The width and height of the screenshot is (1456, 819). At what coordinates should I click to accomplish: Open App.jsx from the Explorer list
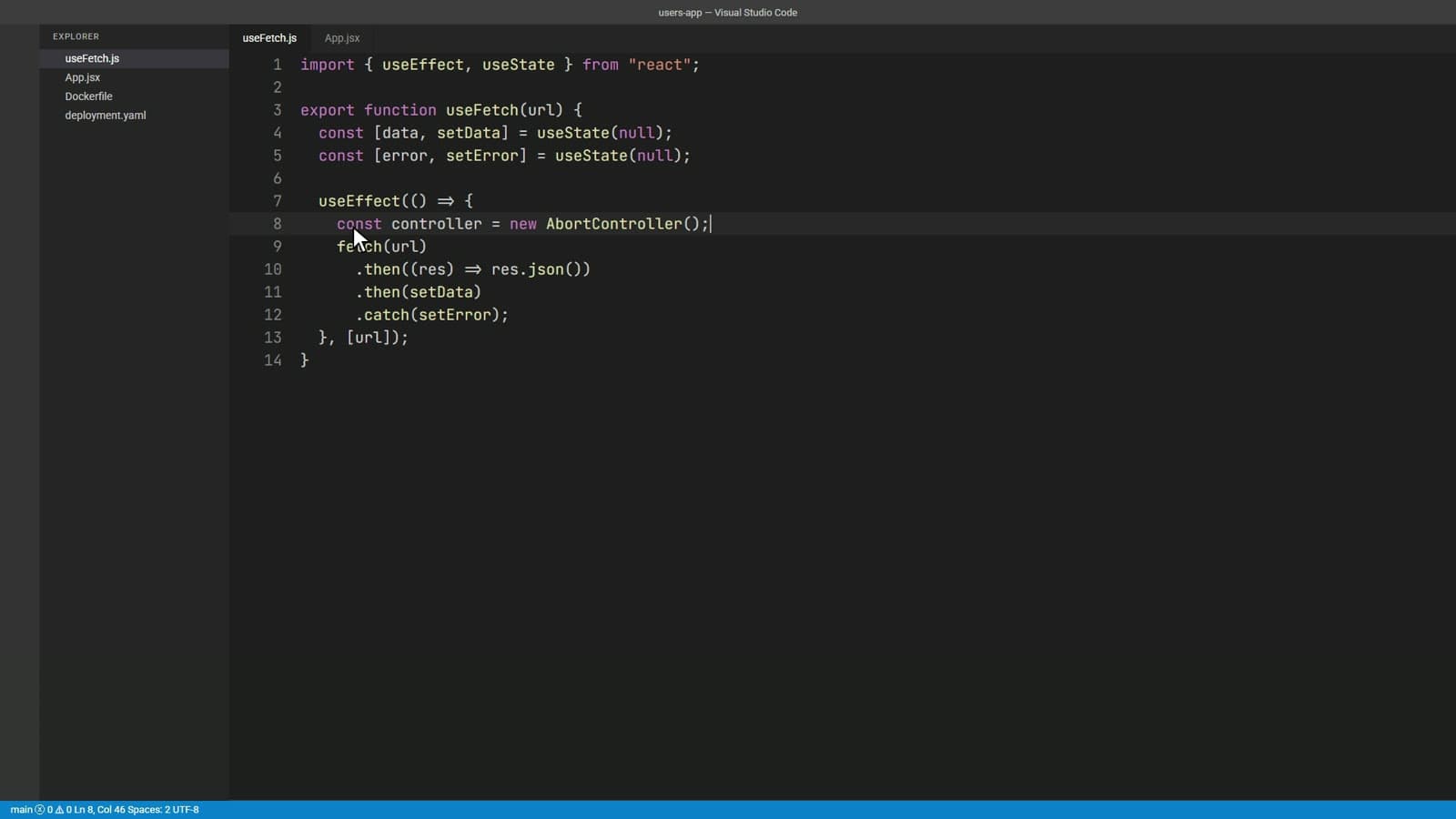click(134, 77)
